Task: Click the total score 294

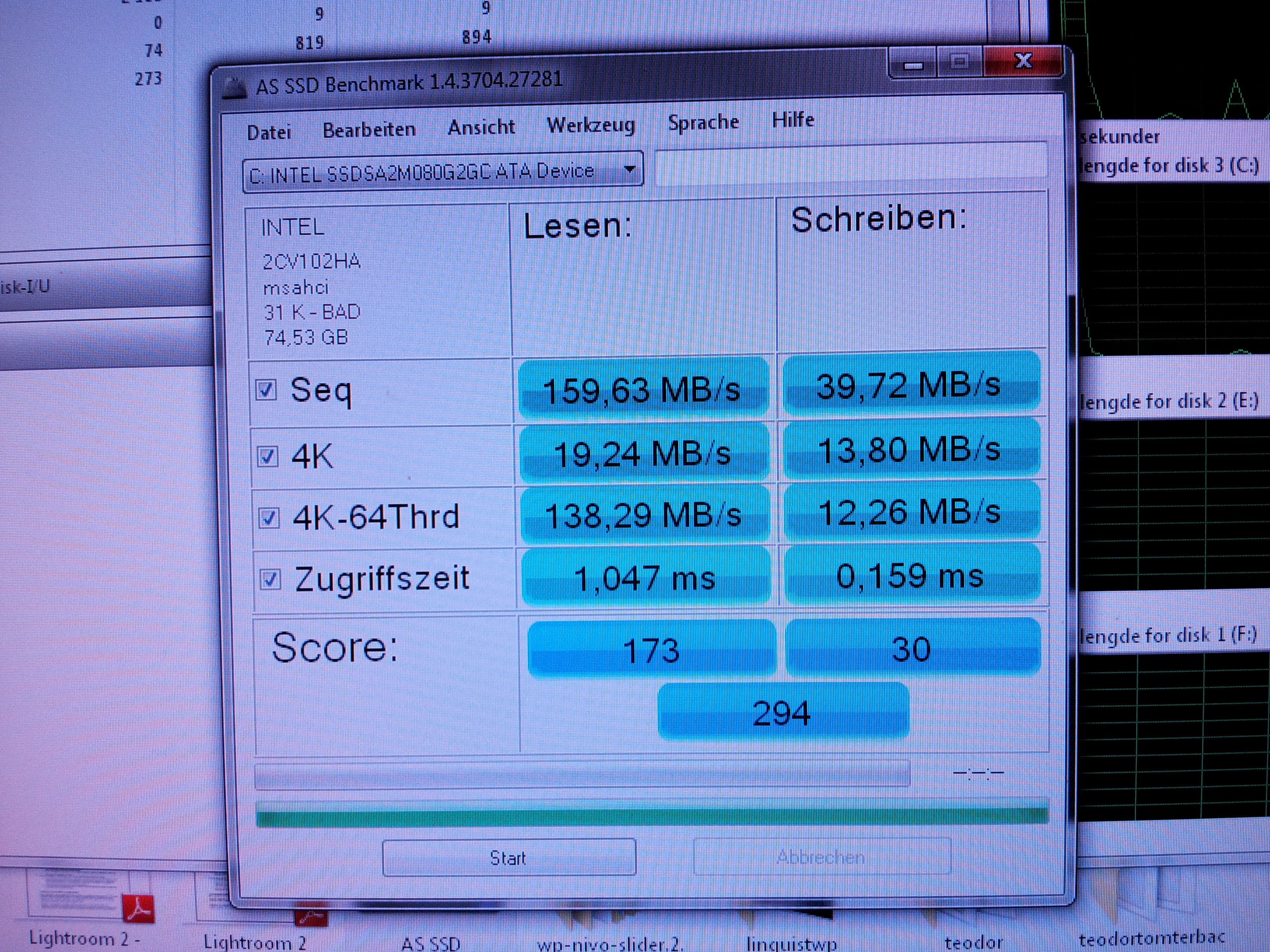Action: (x=783, y=712)
